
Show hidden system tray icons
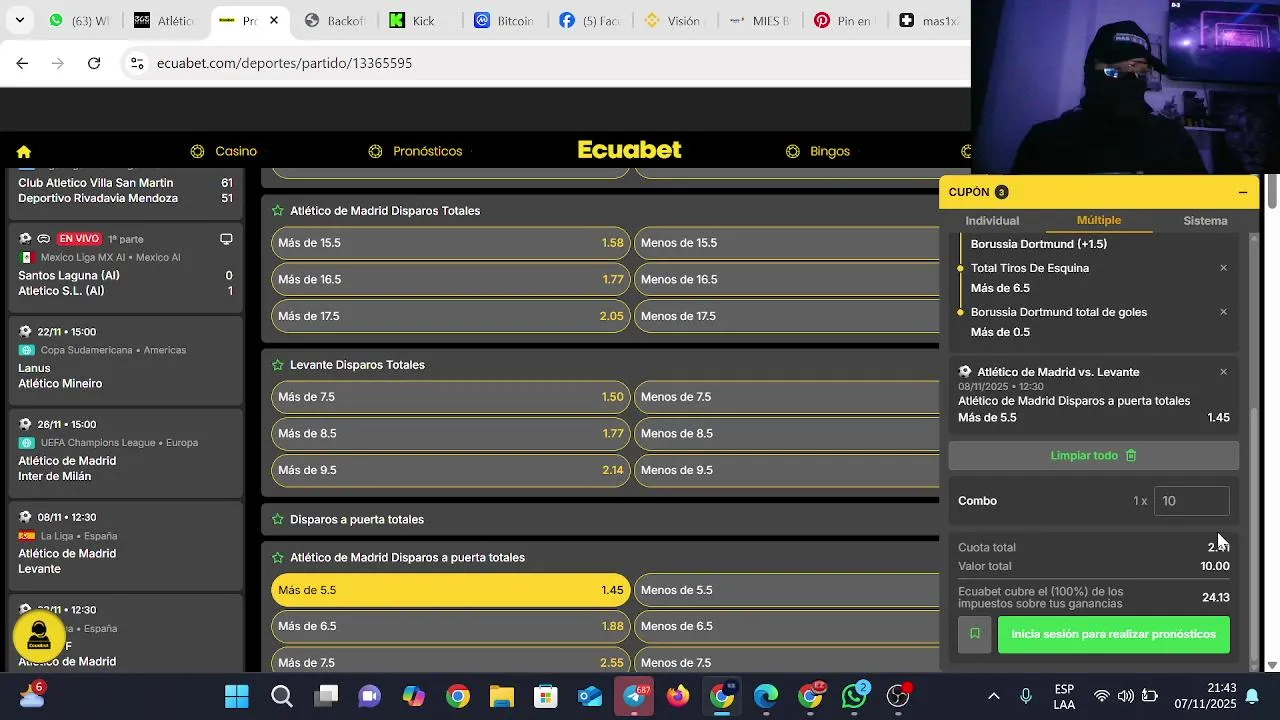(x=993, y=696)
